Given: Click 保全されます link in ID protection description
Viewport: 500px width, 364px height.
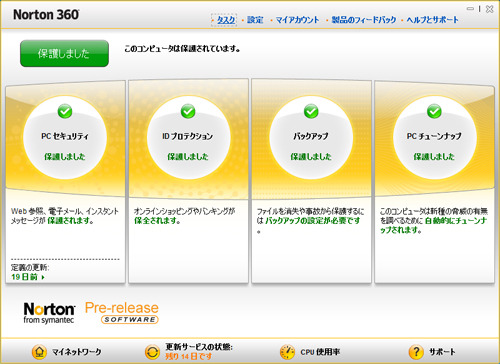Looking at the screenshot, I should [157, 221].
